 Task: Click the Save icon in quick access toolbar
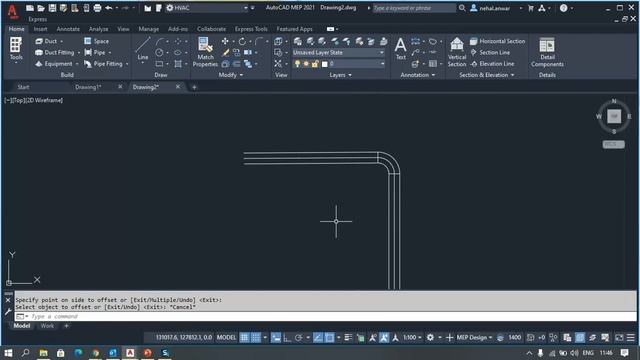pyautogui.click(x=52, y=8)
